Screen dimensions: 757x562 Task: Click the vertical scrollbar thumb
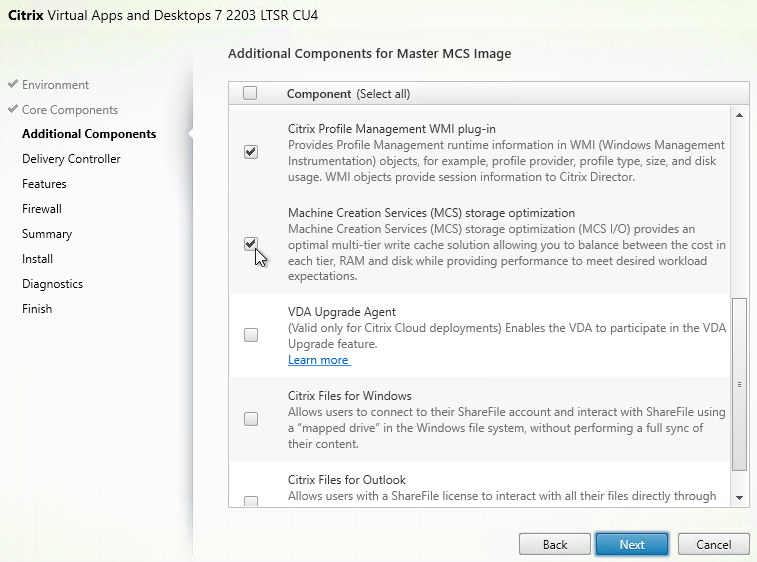tap(739, 384)
